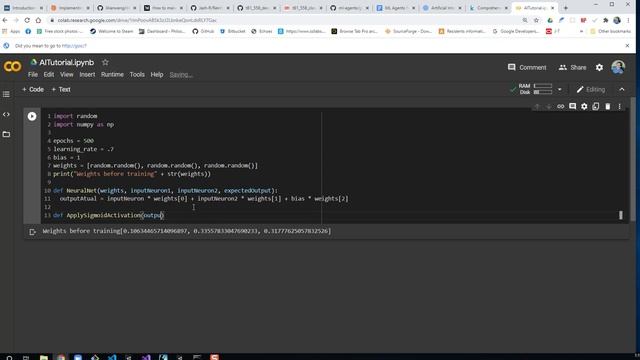
Task: Delete the cell with trash icon
Action: 608,107
